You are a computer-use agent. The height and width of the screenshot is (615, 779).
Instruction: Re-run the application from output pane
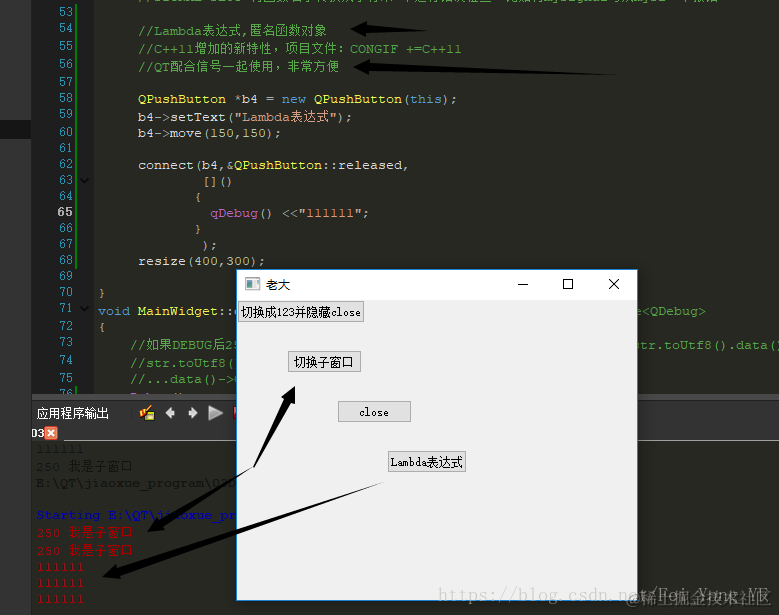[x=215, y=413]
